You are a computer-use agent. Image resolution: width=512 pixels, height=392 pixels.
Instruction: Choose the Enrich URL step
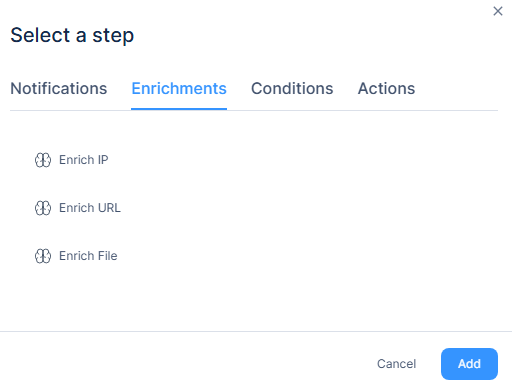coord(78,208)
